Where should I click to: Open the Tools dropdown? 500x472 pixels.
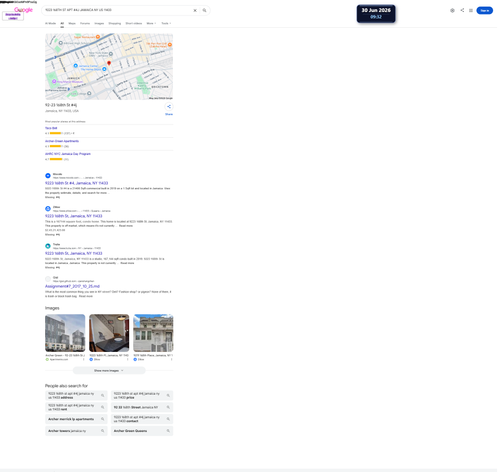[167, 24]
